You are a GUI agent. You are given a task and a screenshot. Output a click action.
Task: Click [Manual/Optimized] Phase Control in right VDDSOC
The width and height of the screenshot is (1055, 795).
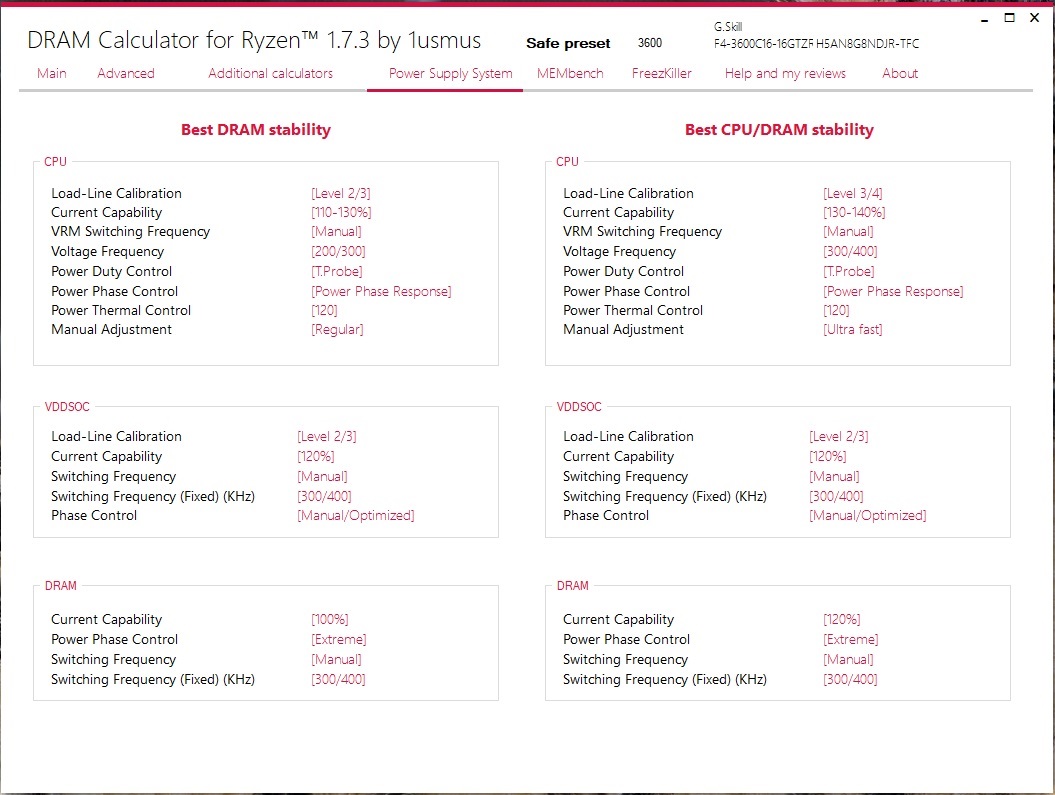[x=868, y=515]
